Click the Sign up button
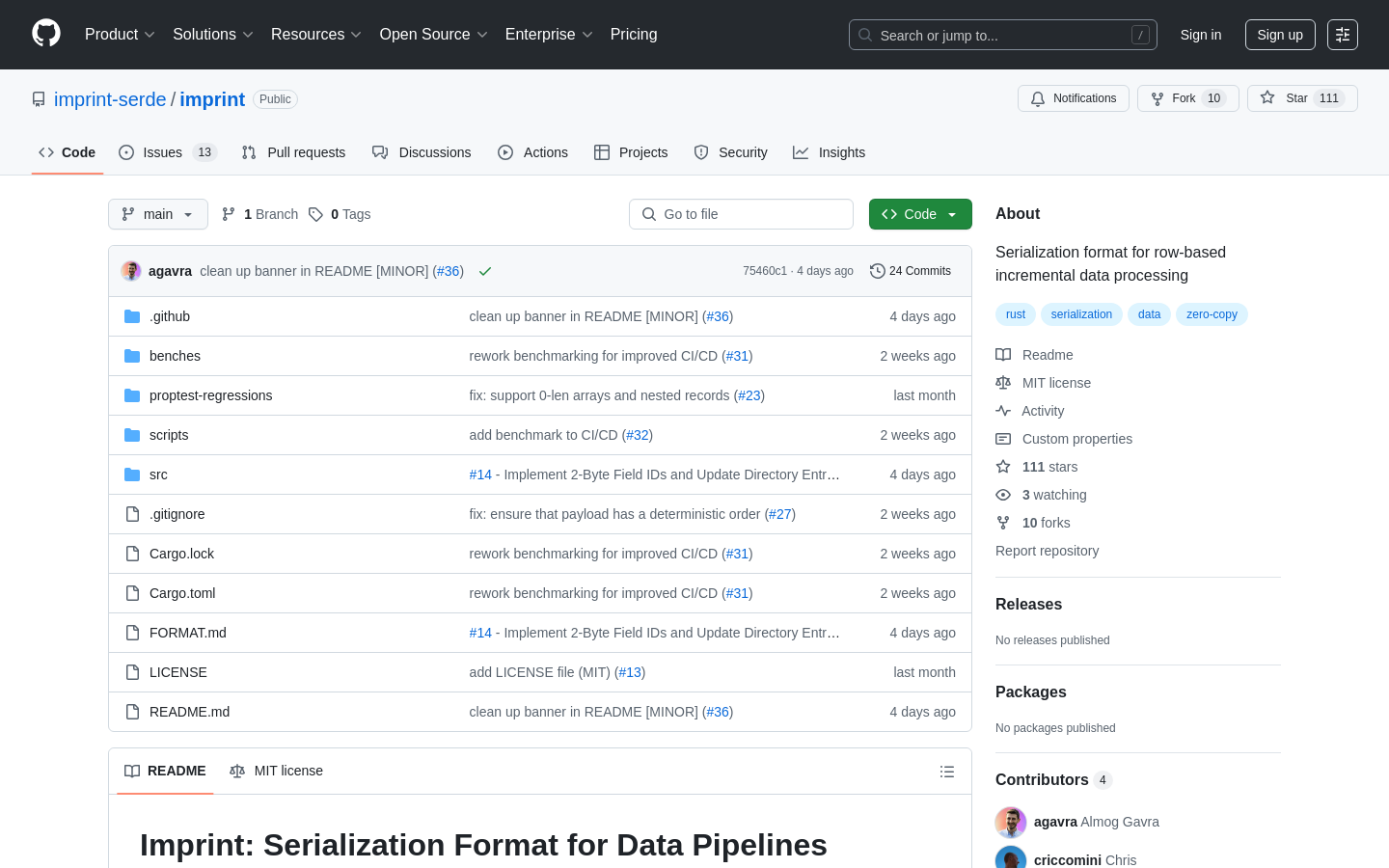 (x=1280, y=35)
